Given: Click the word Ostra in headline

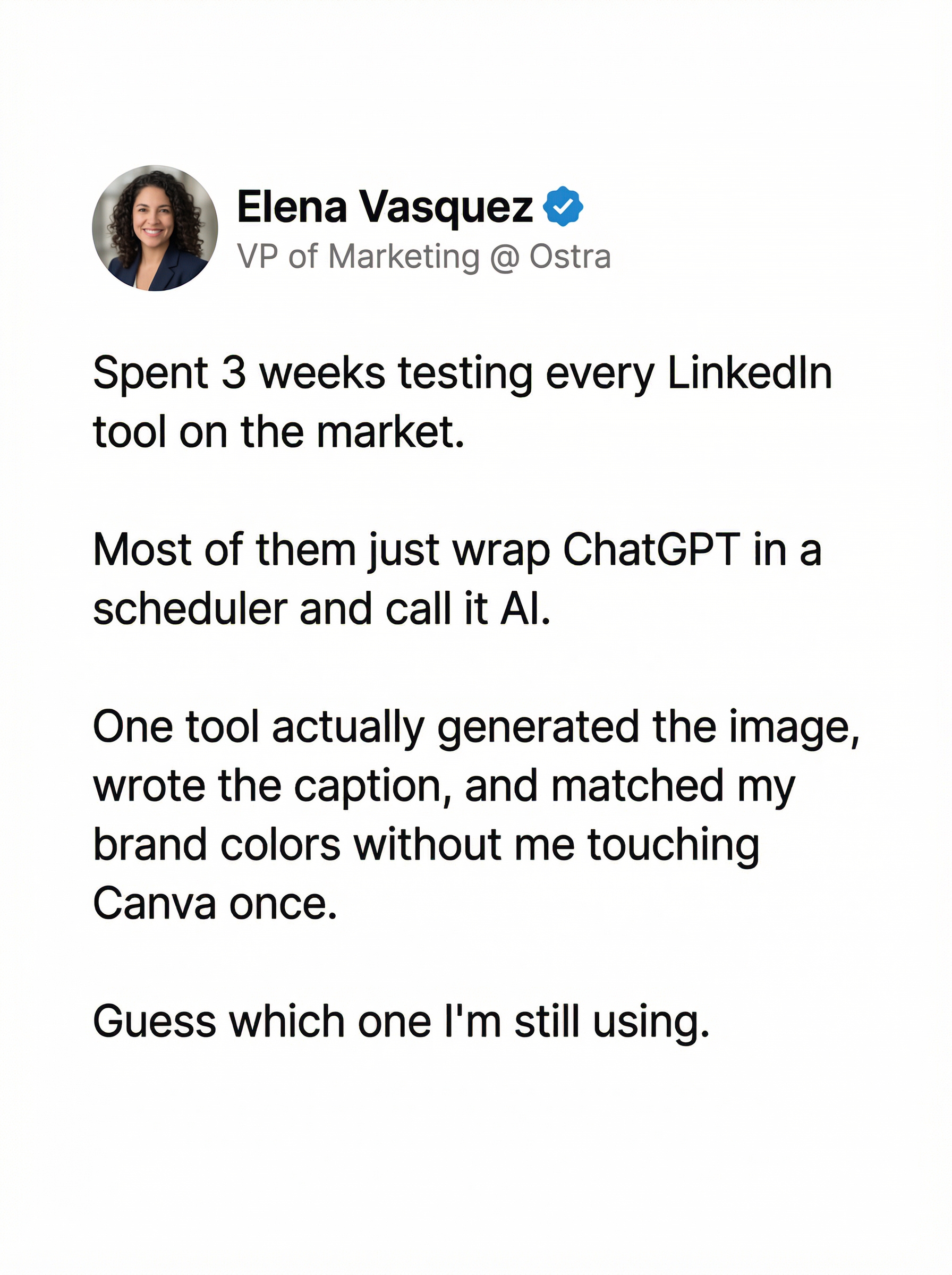Looking at the screenshot, I should [570, 257].
